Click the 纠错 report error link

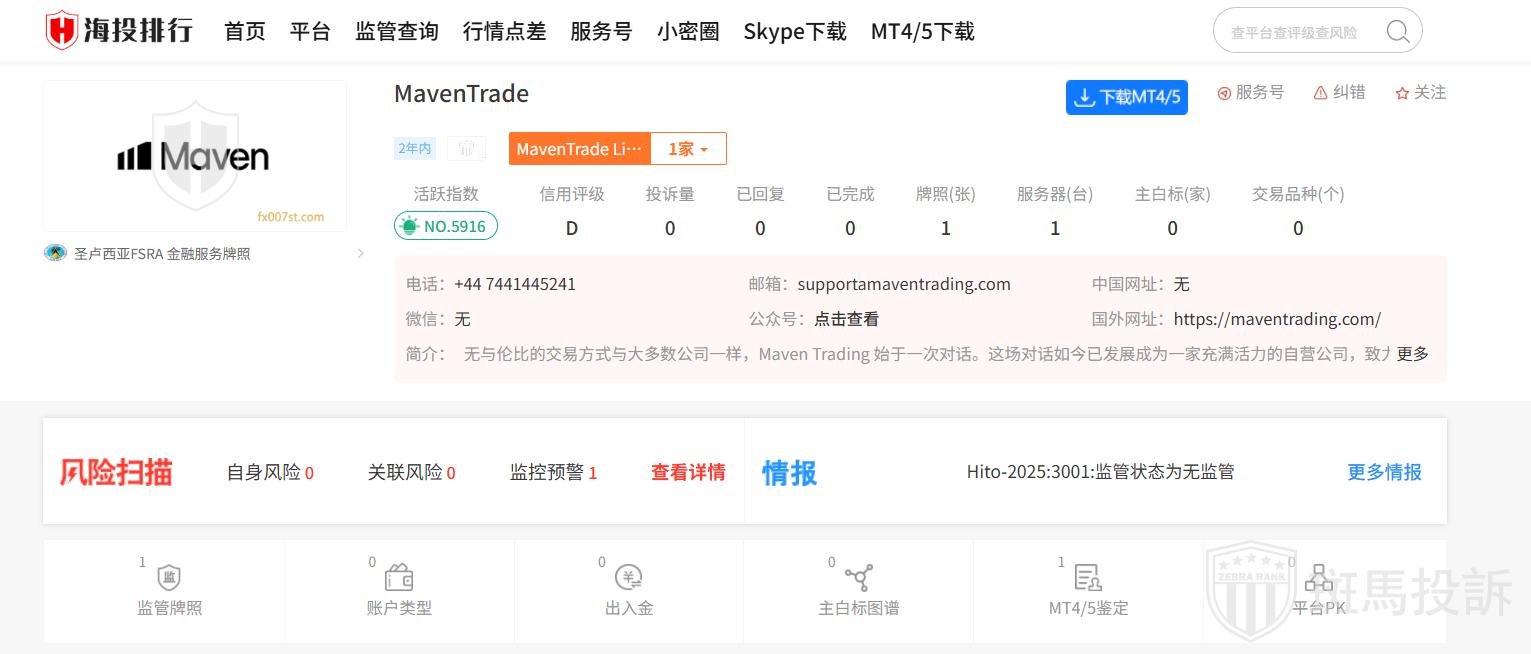point(1339,93)
